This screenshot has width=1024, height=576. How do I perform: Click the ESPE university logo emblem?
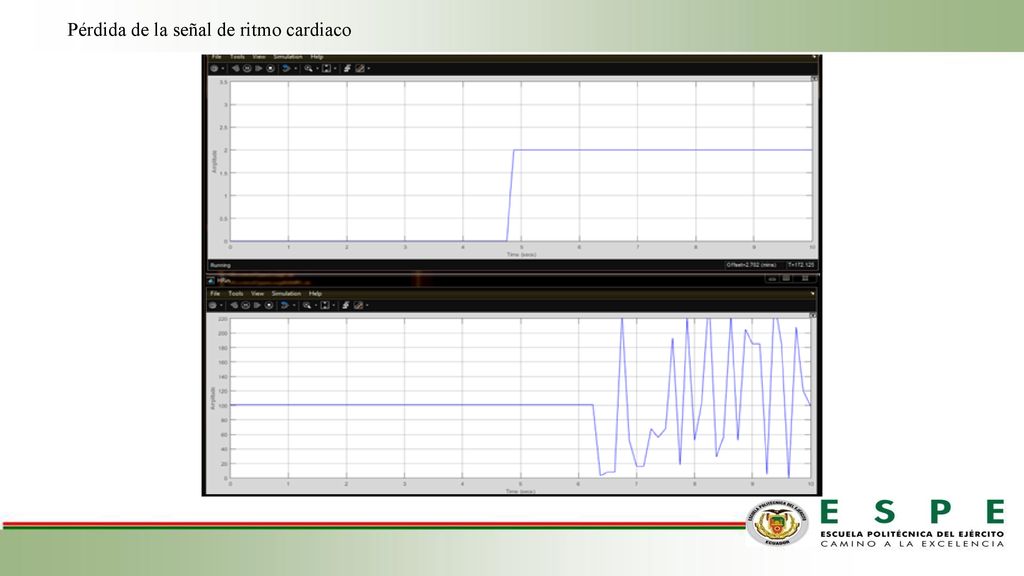coord(777,523)
